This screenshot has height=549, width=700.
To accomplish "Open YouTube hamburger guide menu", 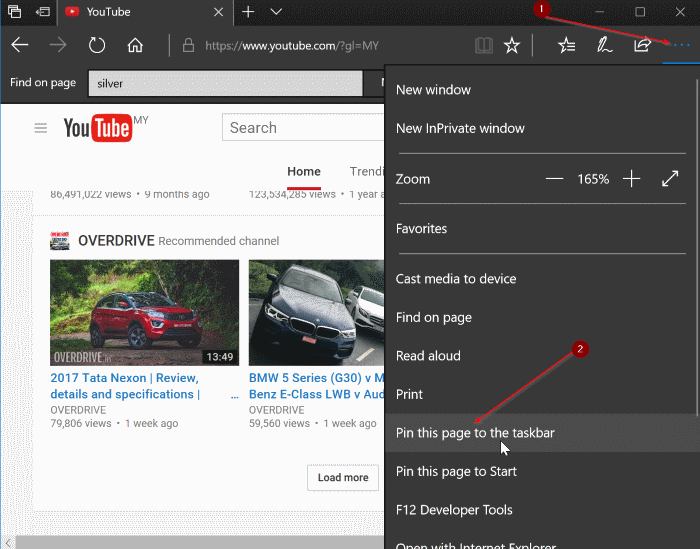I will (41, 129).
